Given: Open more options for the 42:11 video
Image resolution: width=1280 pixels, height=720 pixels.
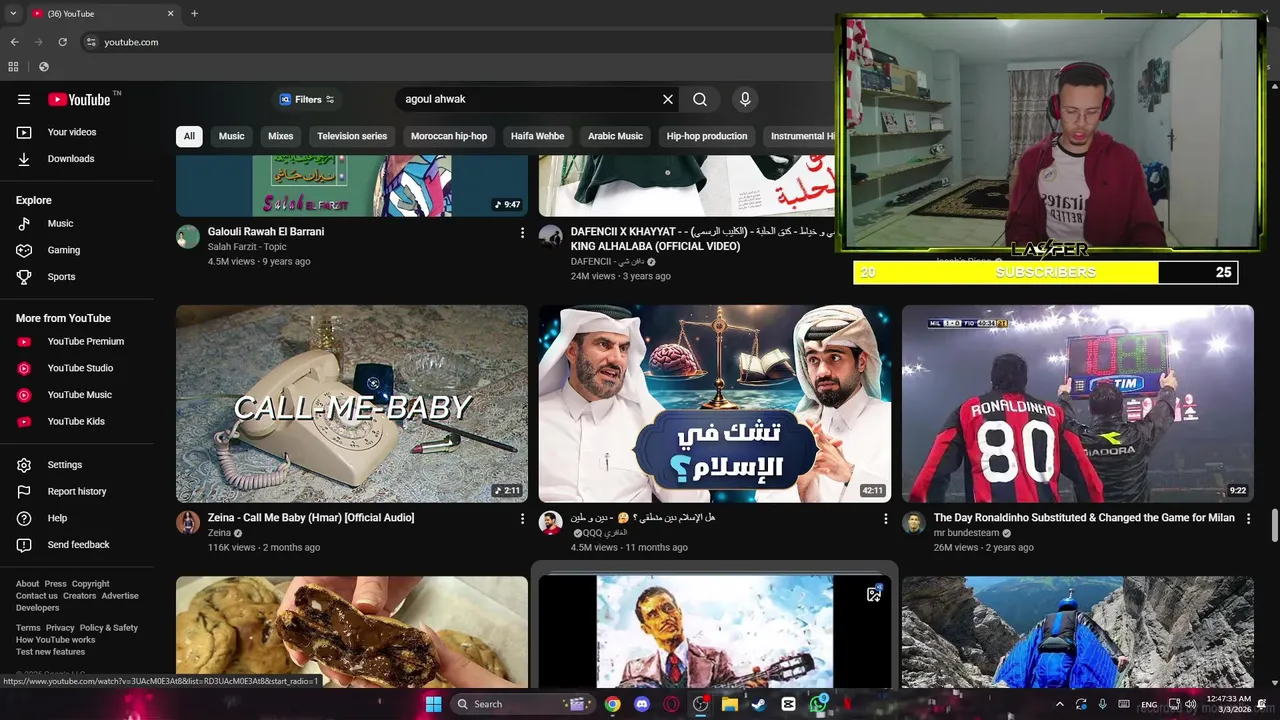Looking at the screenshot, I should 885,519.
